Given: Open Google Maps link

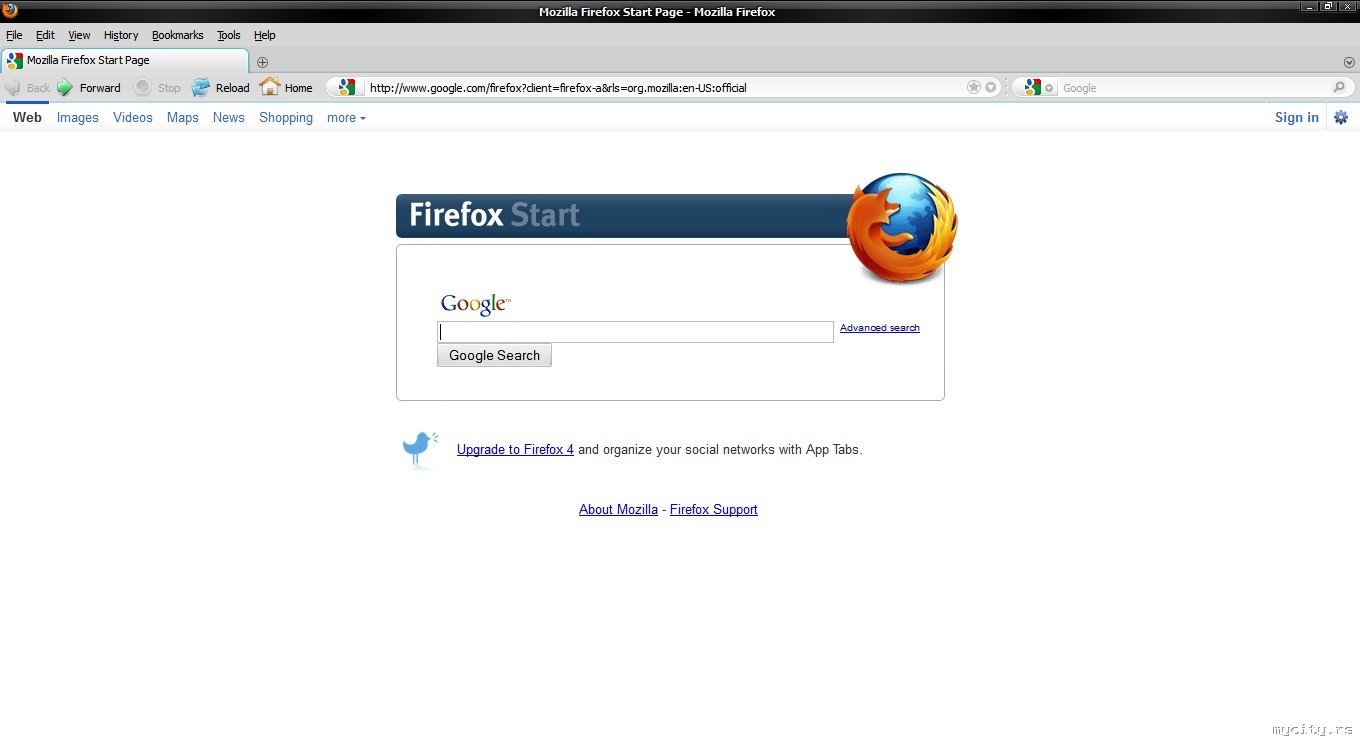Looking at the screenshot, I should point(183,117).
